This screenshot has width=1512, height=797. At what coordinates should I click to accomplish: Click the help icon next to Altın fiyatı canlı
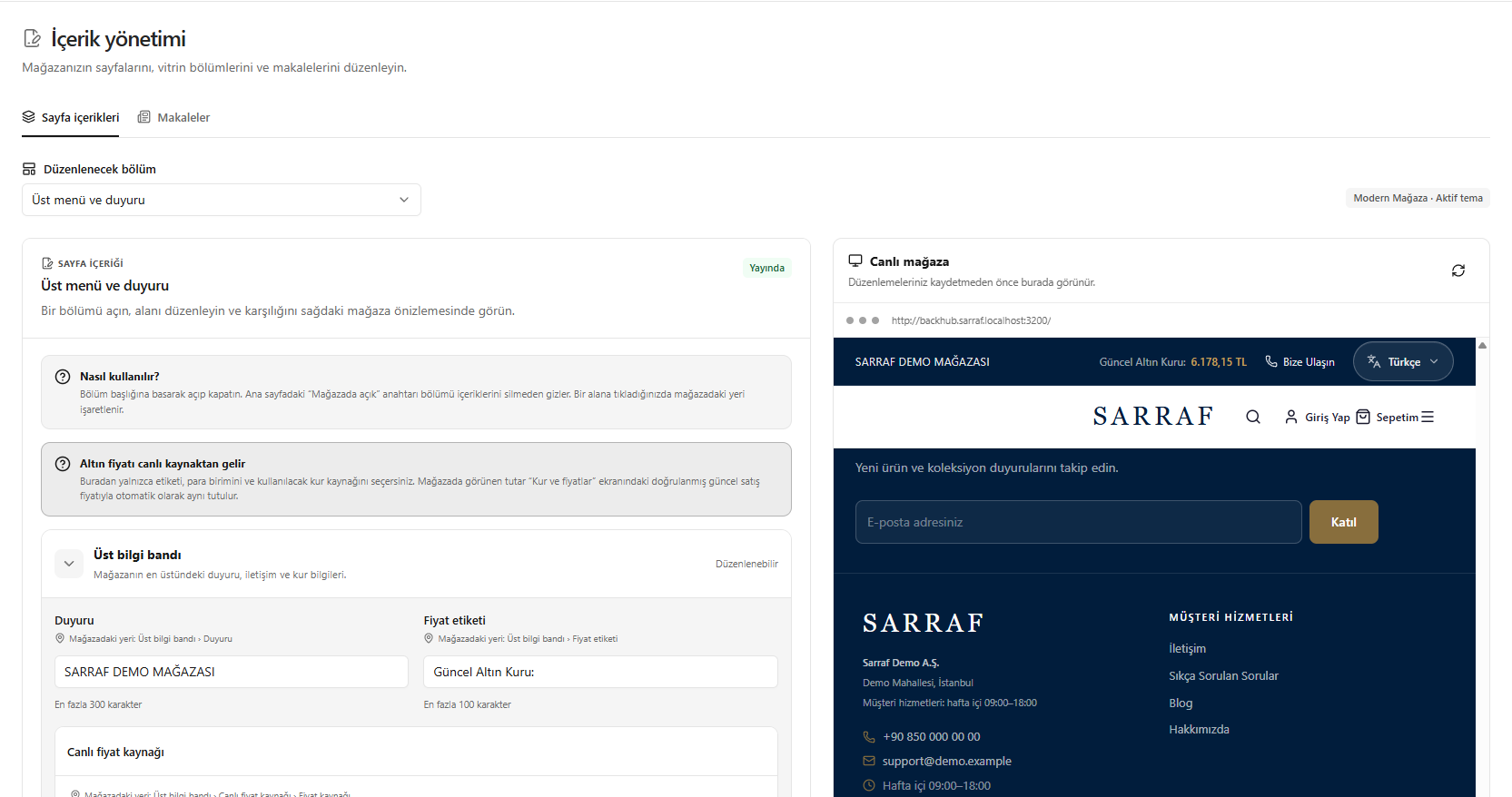point(63,464)
